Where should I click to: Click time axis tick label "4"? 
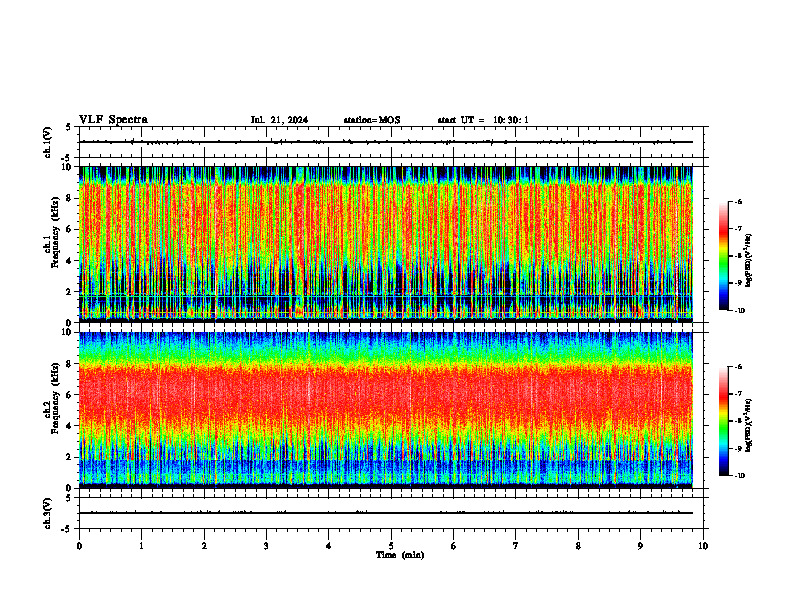(x=329, y=546)
